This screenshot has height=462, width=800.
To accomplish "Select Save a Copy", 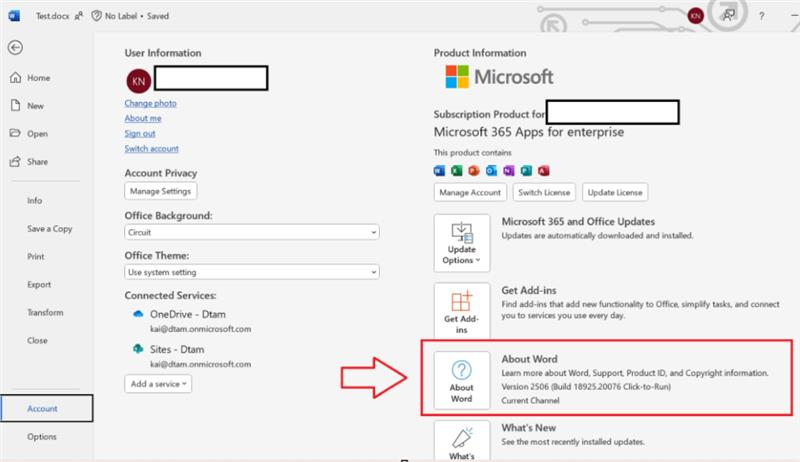I will (49, 229).
